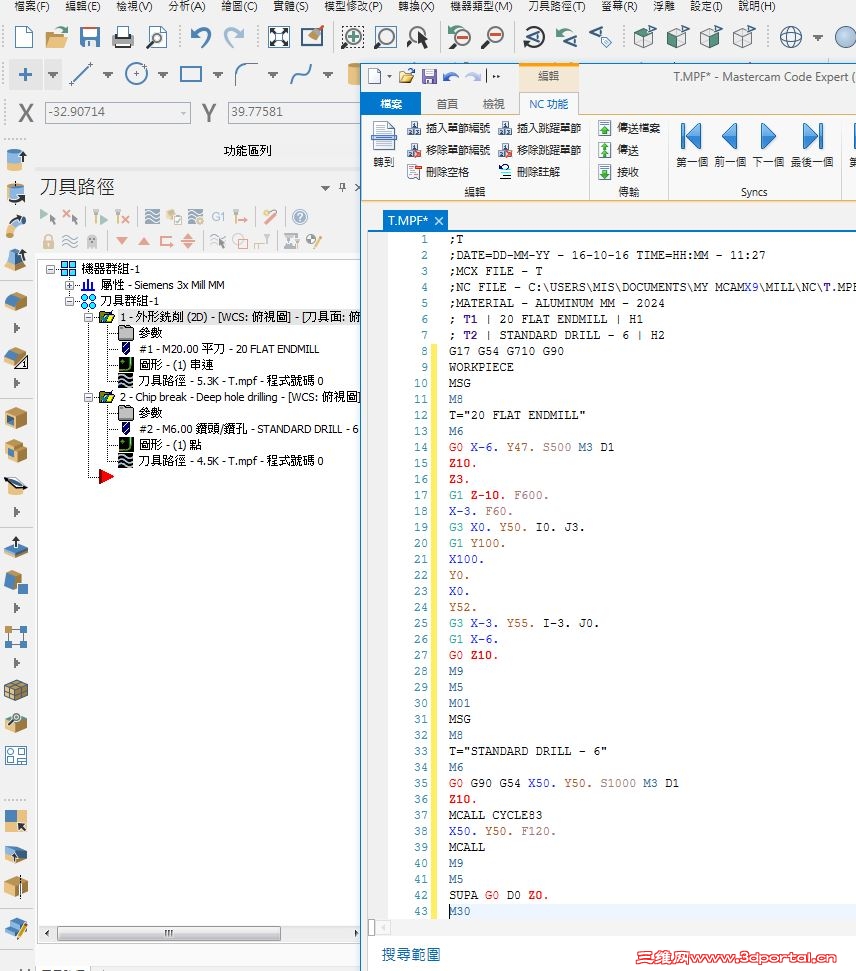Select the spline drawing tool
The width and height of the screenshot is (856, 971).
click(301, 75)
